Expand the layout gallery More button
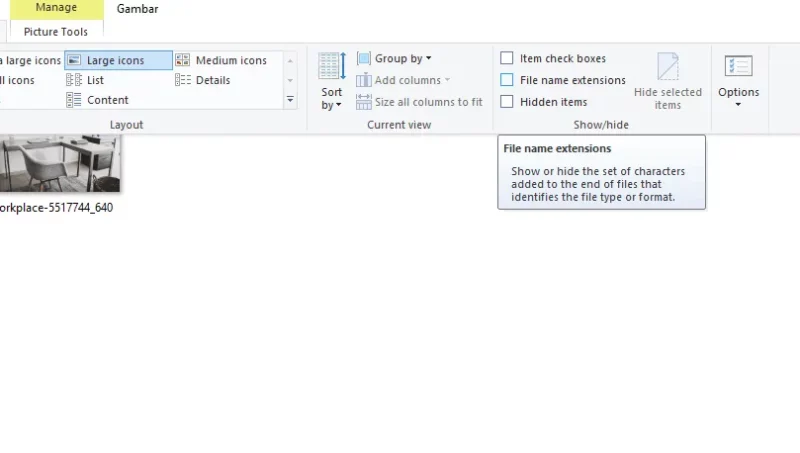The height and width of the screenshot is (453, 800). [290, 100]
